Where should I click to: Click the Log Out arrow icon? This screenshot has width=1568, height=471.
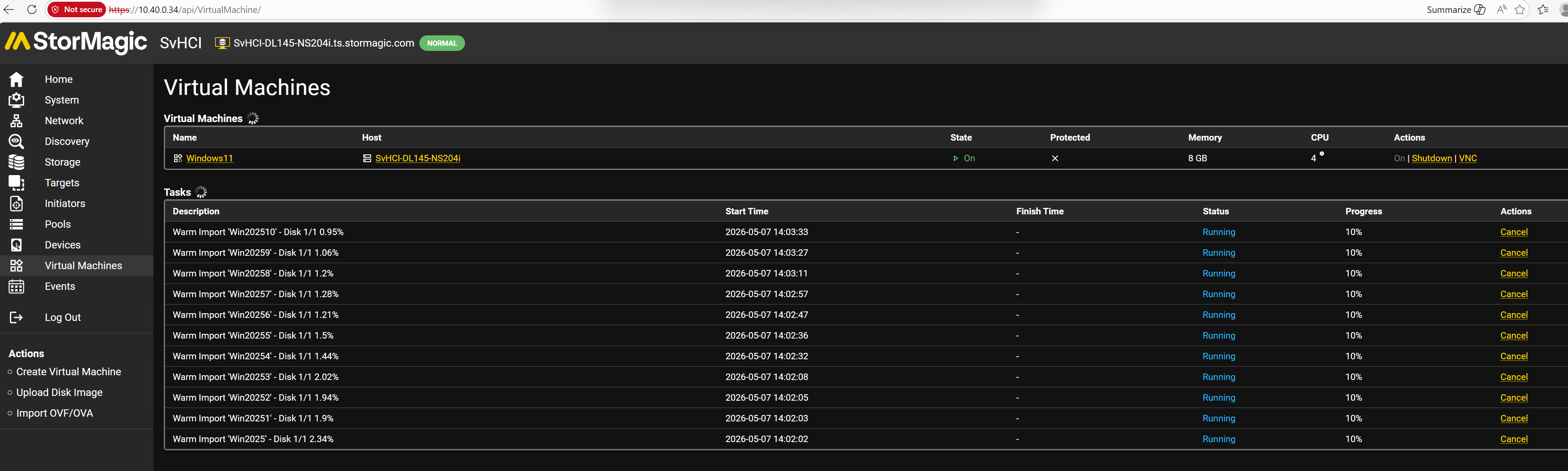coord(16,317)
